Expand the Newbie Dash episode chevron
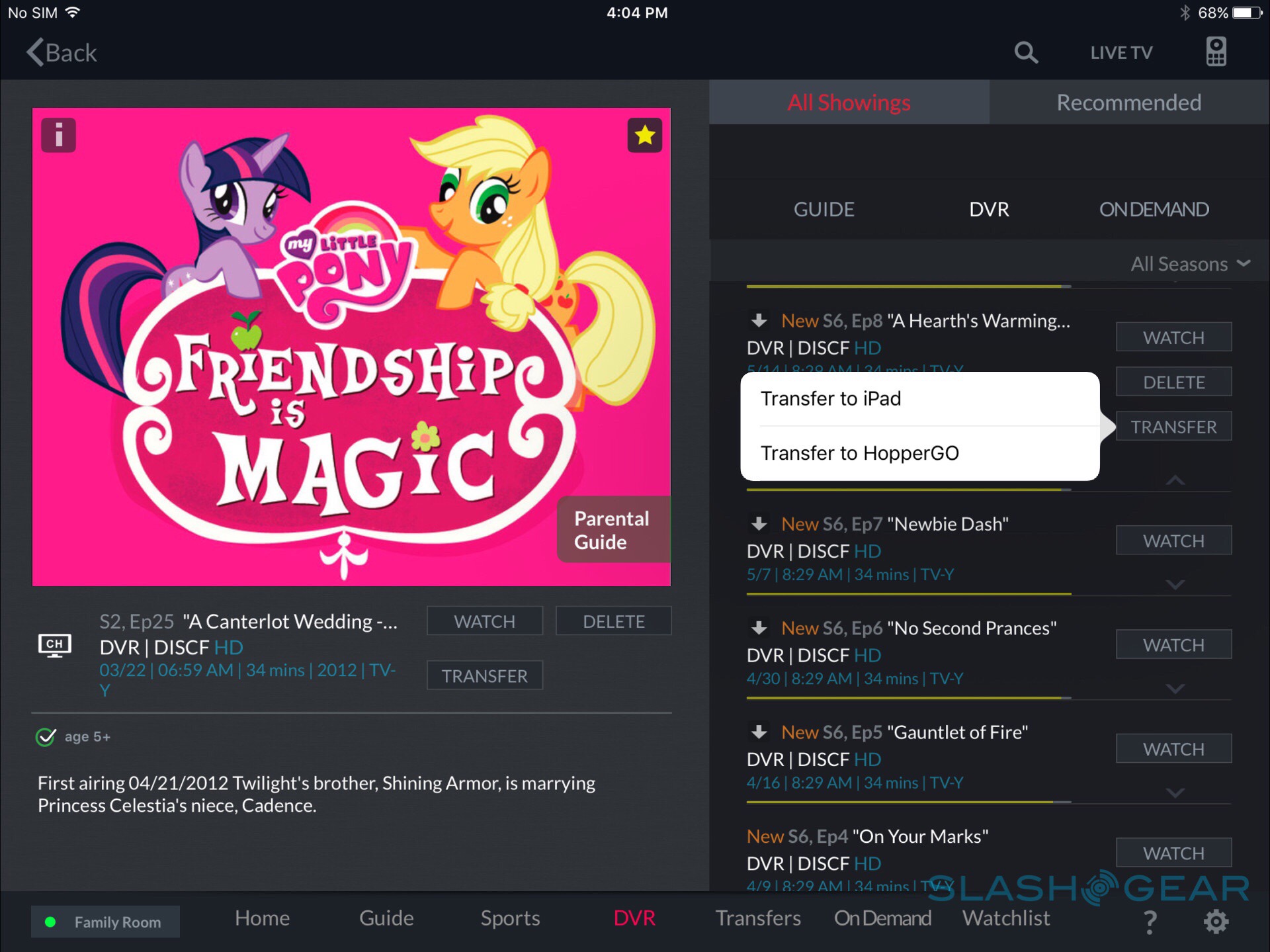The height and width of the screenshot is (952, 1270). click(1175, 584)
